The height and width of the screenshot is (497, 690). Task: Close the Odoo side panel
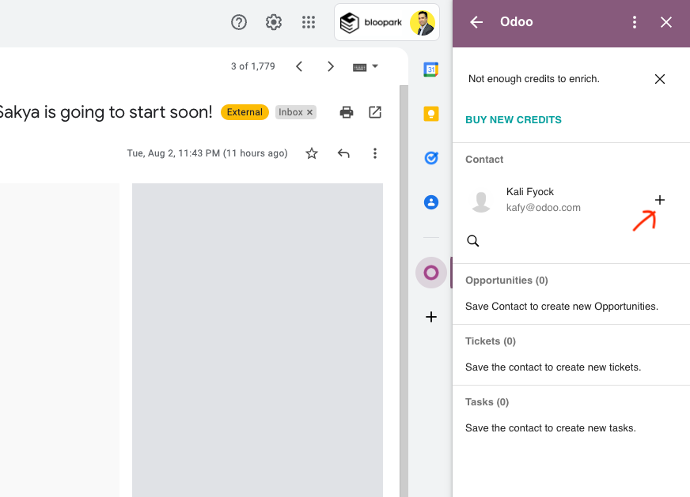(666, 22)
